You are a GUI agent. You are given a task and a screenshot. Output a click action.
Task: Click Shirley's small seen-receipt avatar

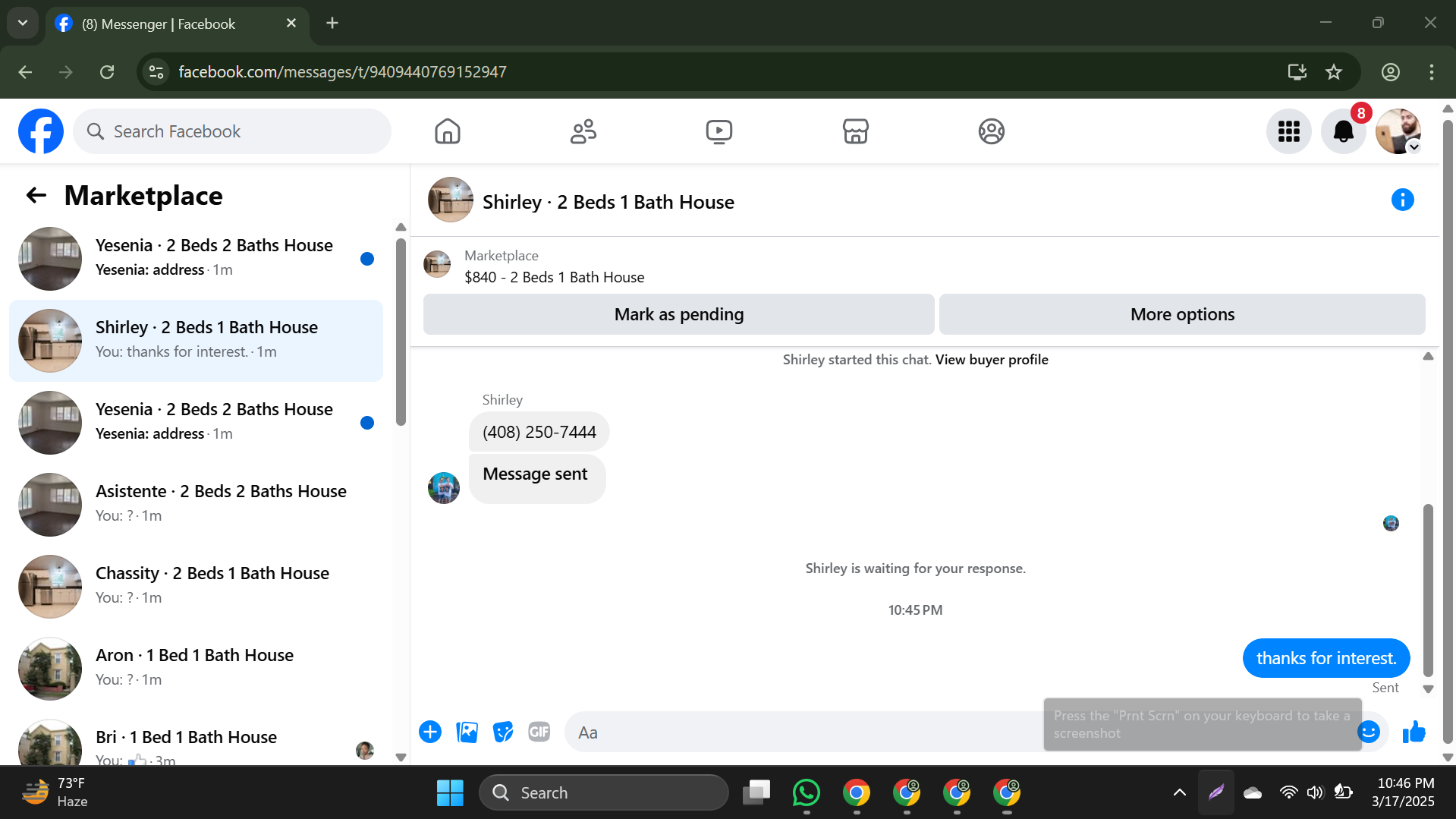coord(1391,523)
